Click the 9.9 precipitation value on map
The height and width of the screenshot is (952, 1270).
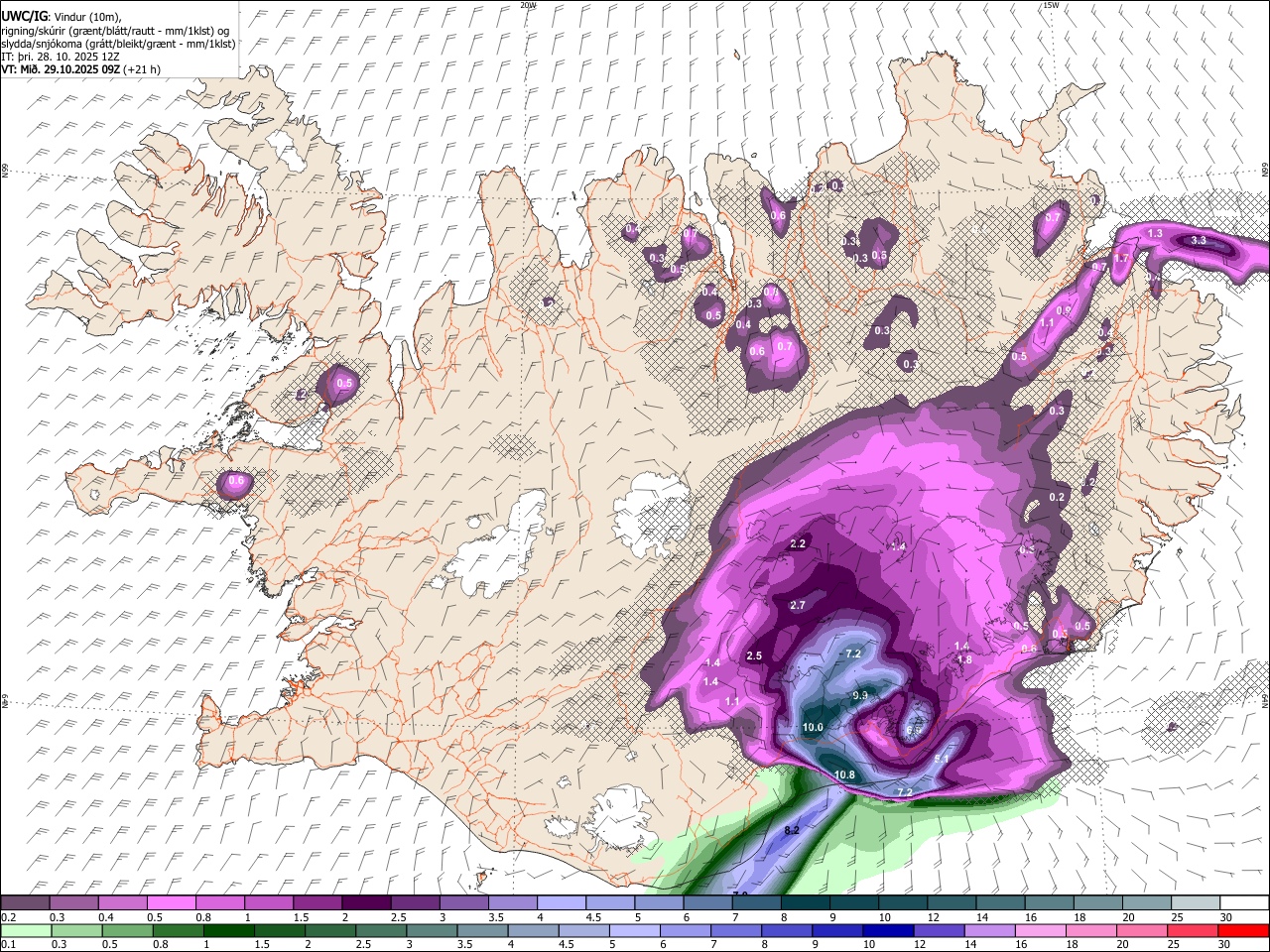[860, 695]
